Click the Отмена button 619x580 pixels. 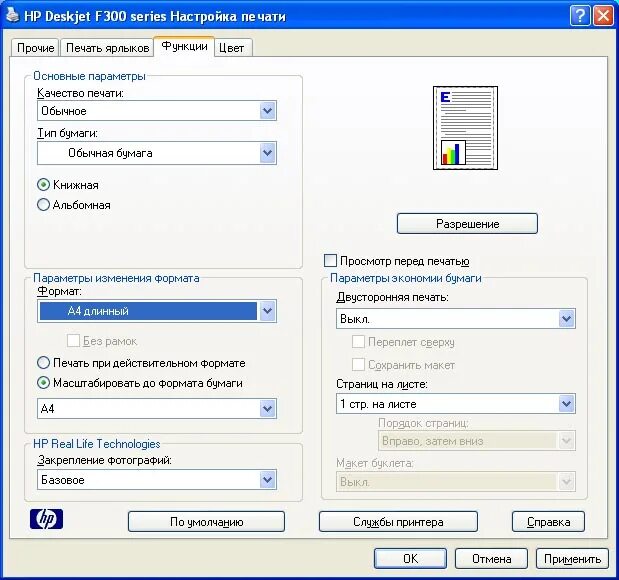491,559
